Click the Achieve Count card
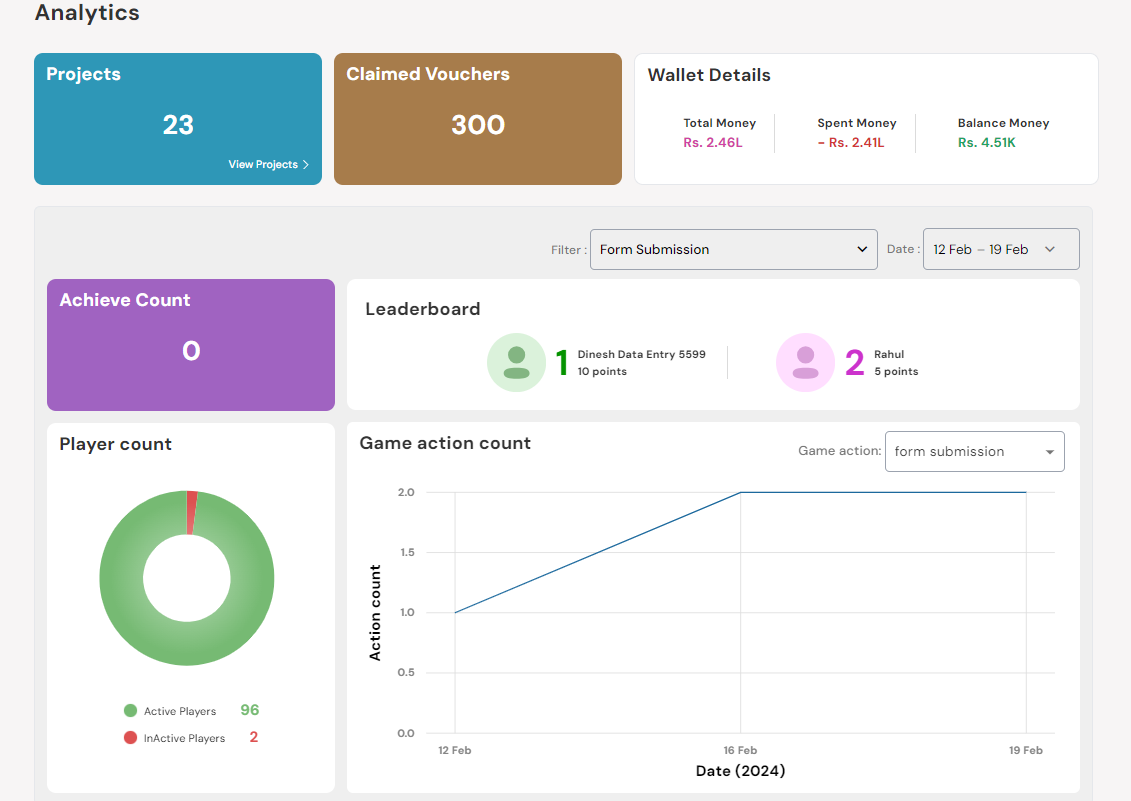The height and width of the screenshot is (801, 1131). click(x=191, y=345)
